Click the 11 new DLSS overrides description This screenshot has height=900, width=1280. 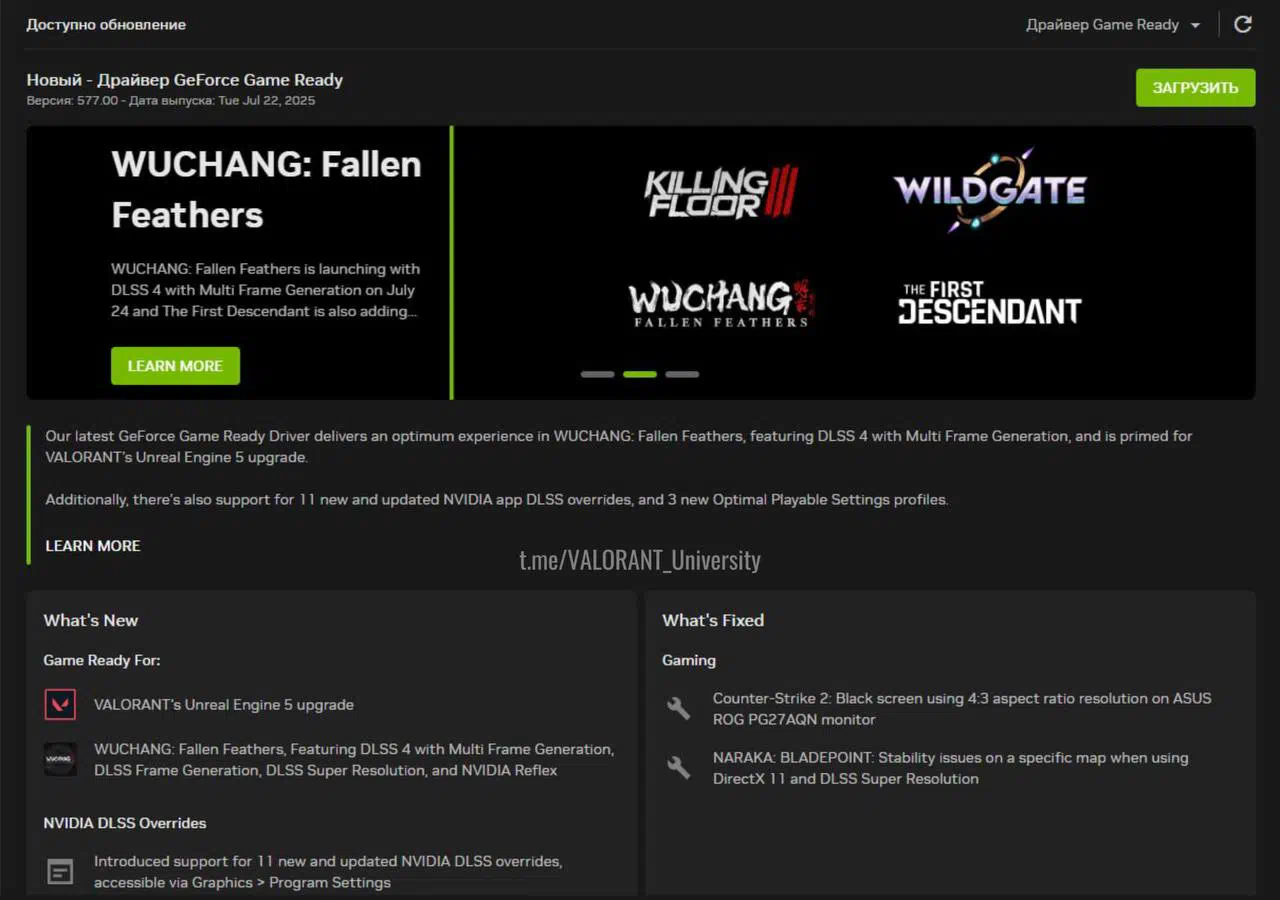(328, 872)
